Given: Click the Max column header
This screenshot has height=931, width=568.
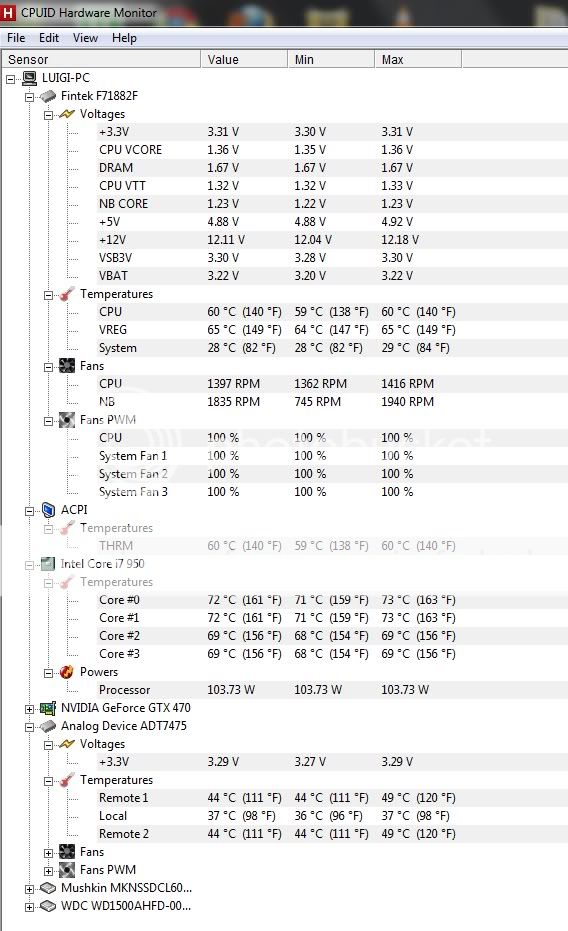Looking at the screenshot, I should click(x=418, y=59).
